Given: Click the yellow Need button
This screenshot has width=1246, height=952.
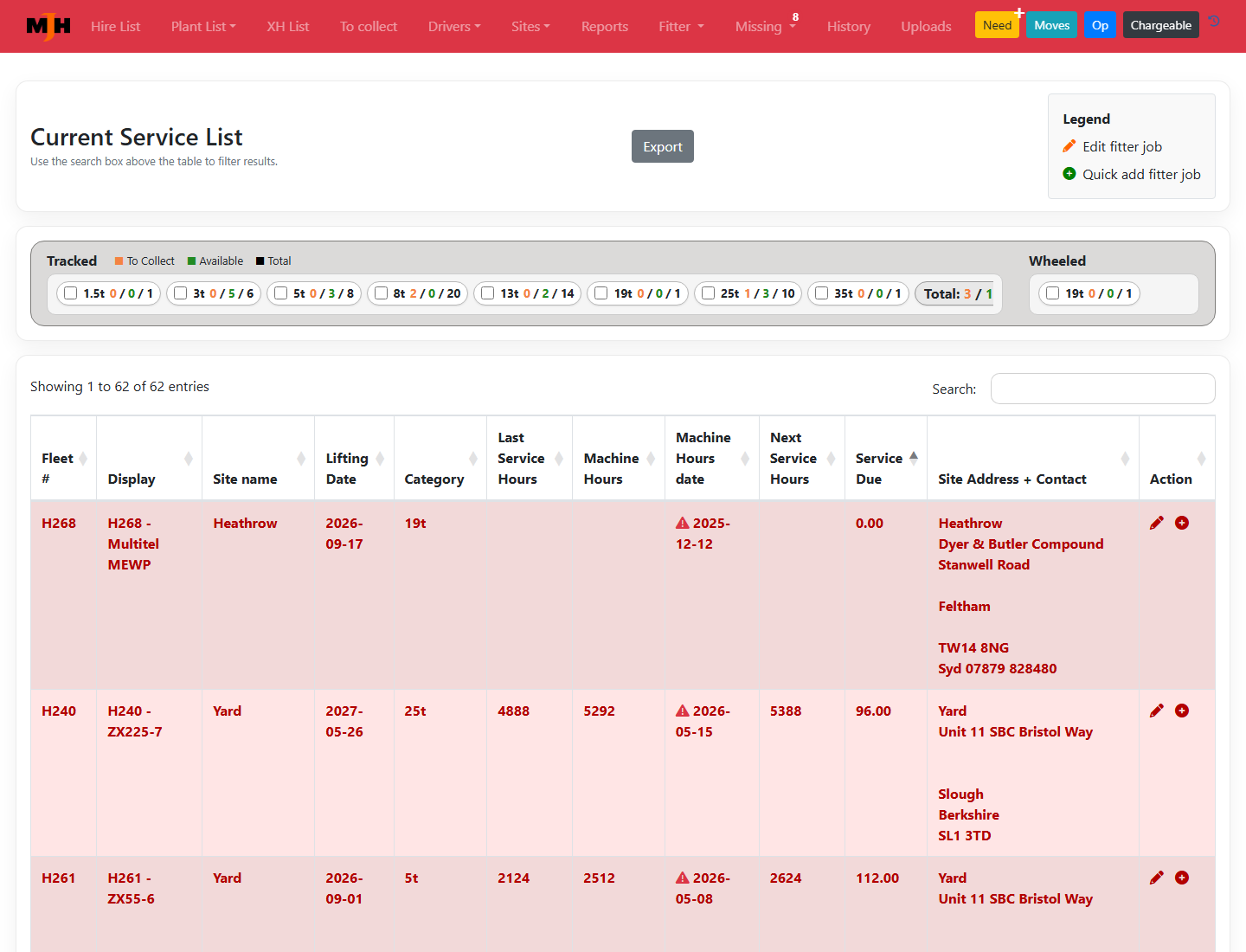Looking at the screenshot, I should coord(997,25).
